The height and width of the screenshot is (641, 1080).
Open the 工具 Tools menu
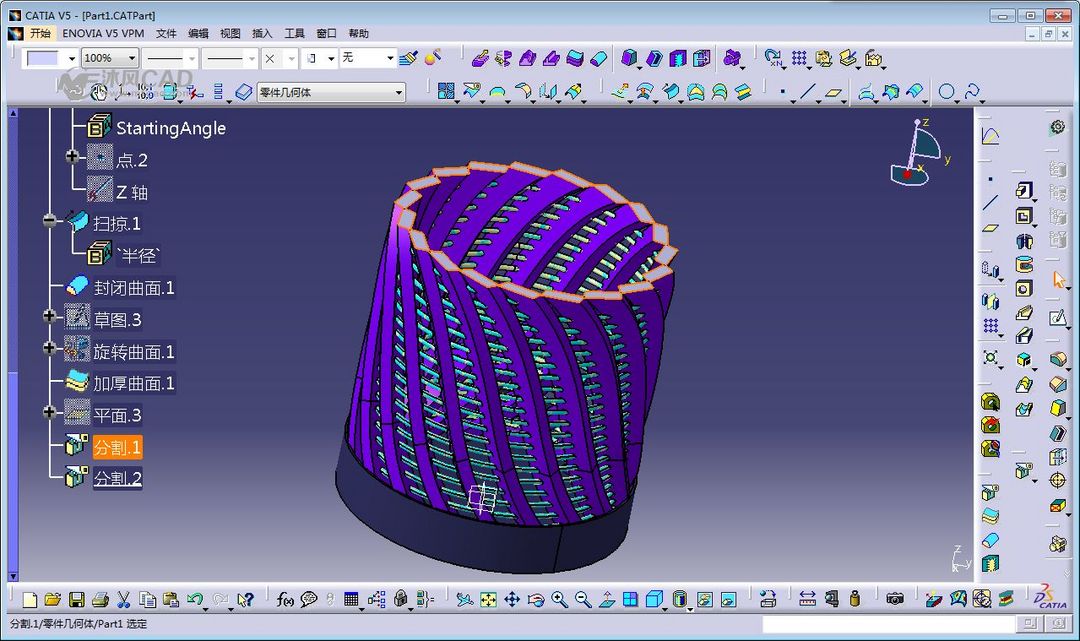click(294, 33)
